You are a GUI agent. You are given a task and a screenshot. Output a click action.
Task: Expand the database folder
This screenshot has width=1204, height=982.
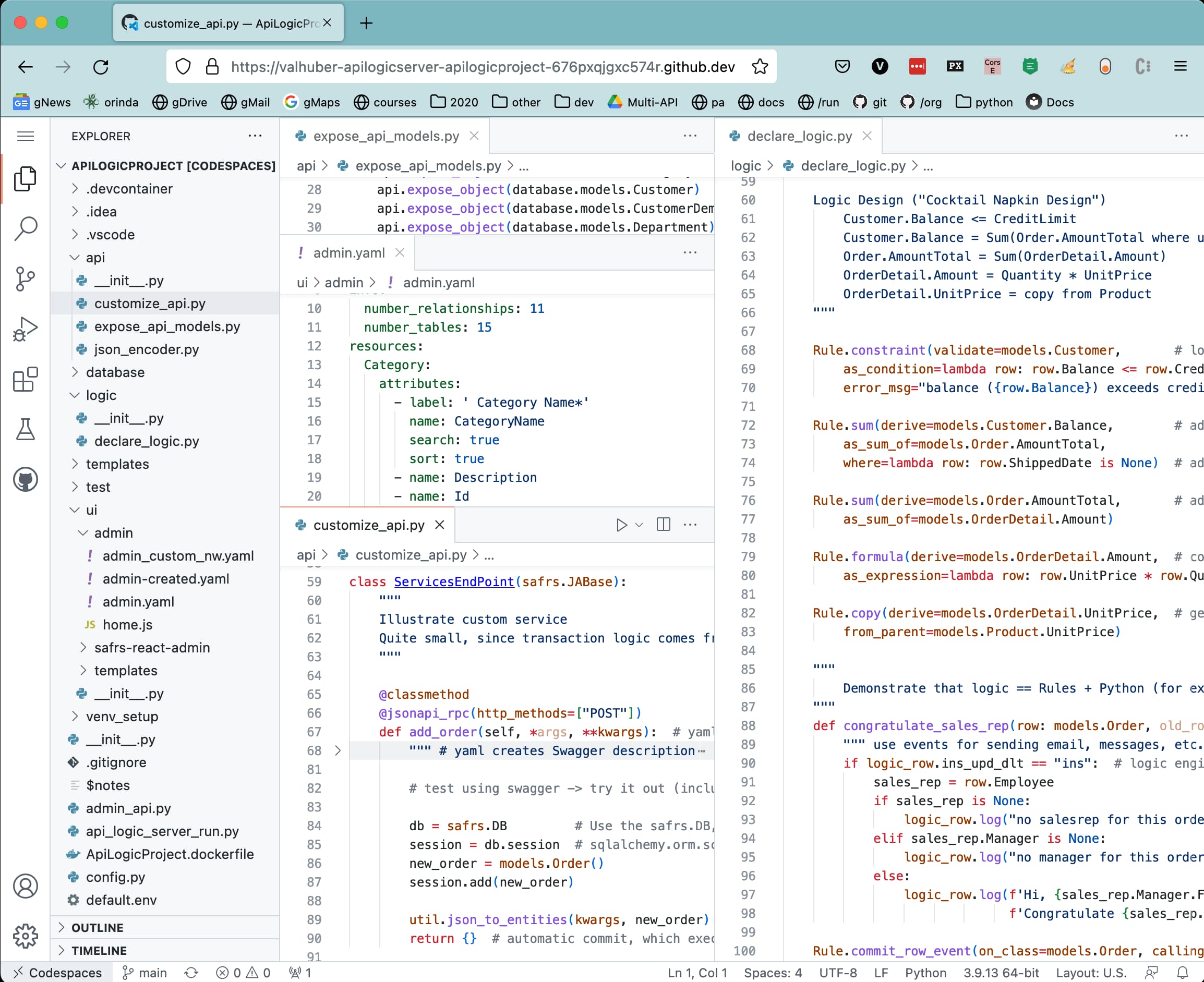tap(115, 372)
